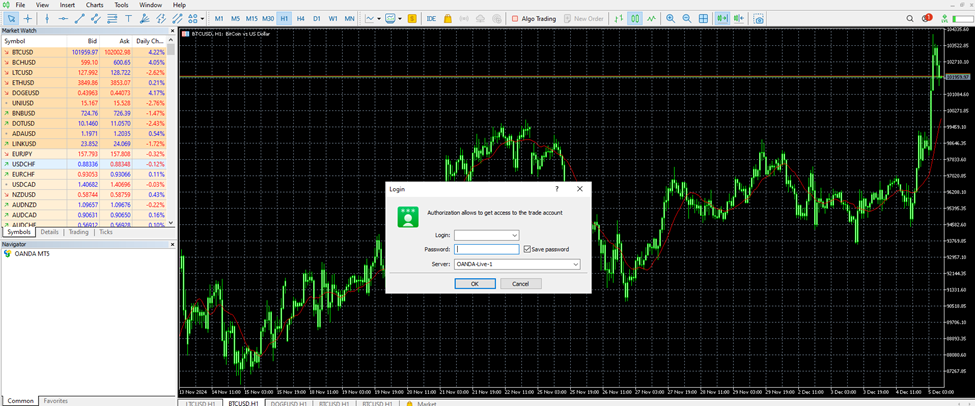Viewport: 975px width, 406px height.
Task: Click the zoom out magnifier icon
Action: pos(686,19)
